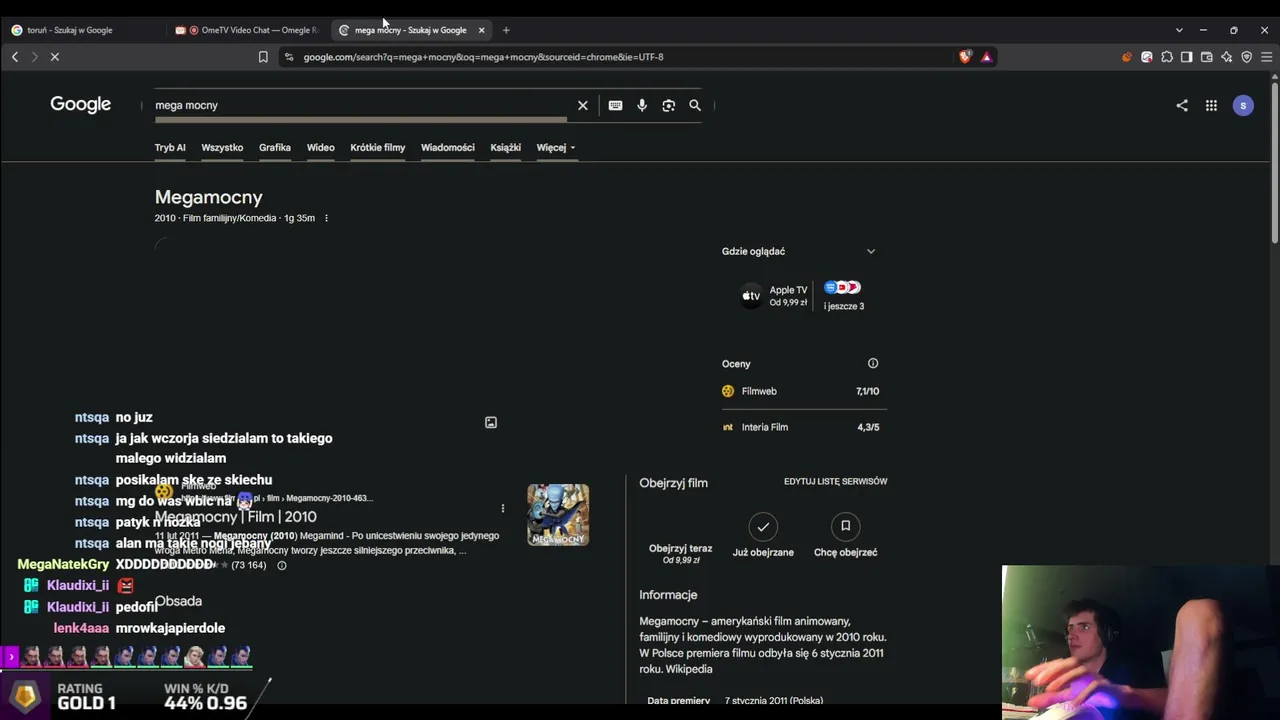Image resolution: width=1280 pixels, height=720 pixels.
Task: Switch to the Wiadomości tab
Action: click(x=448, y=148)
